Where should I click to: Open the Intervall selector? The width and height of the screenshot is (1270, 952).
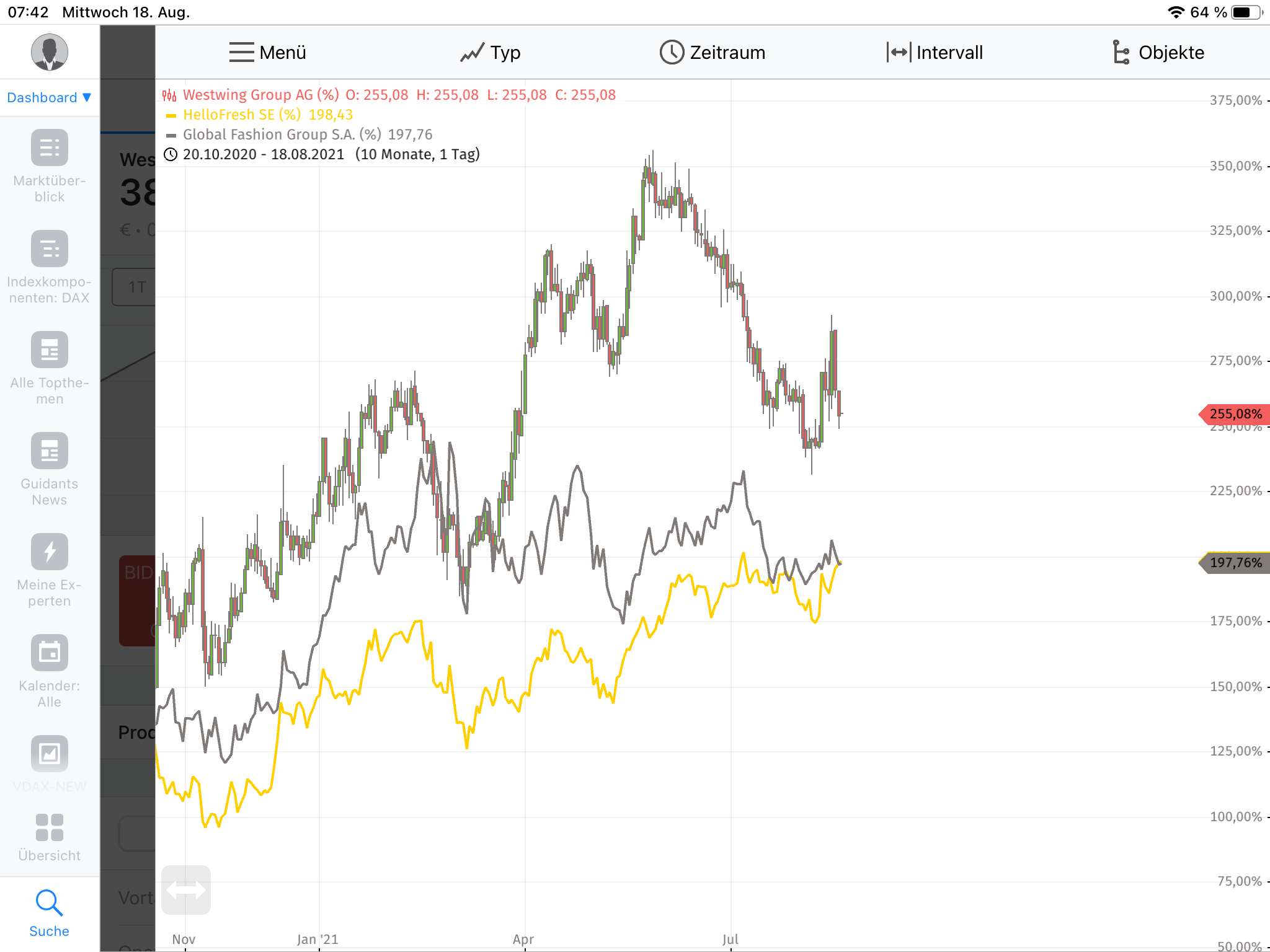coord(935,53)
